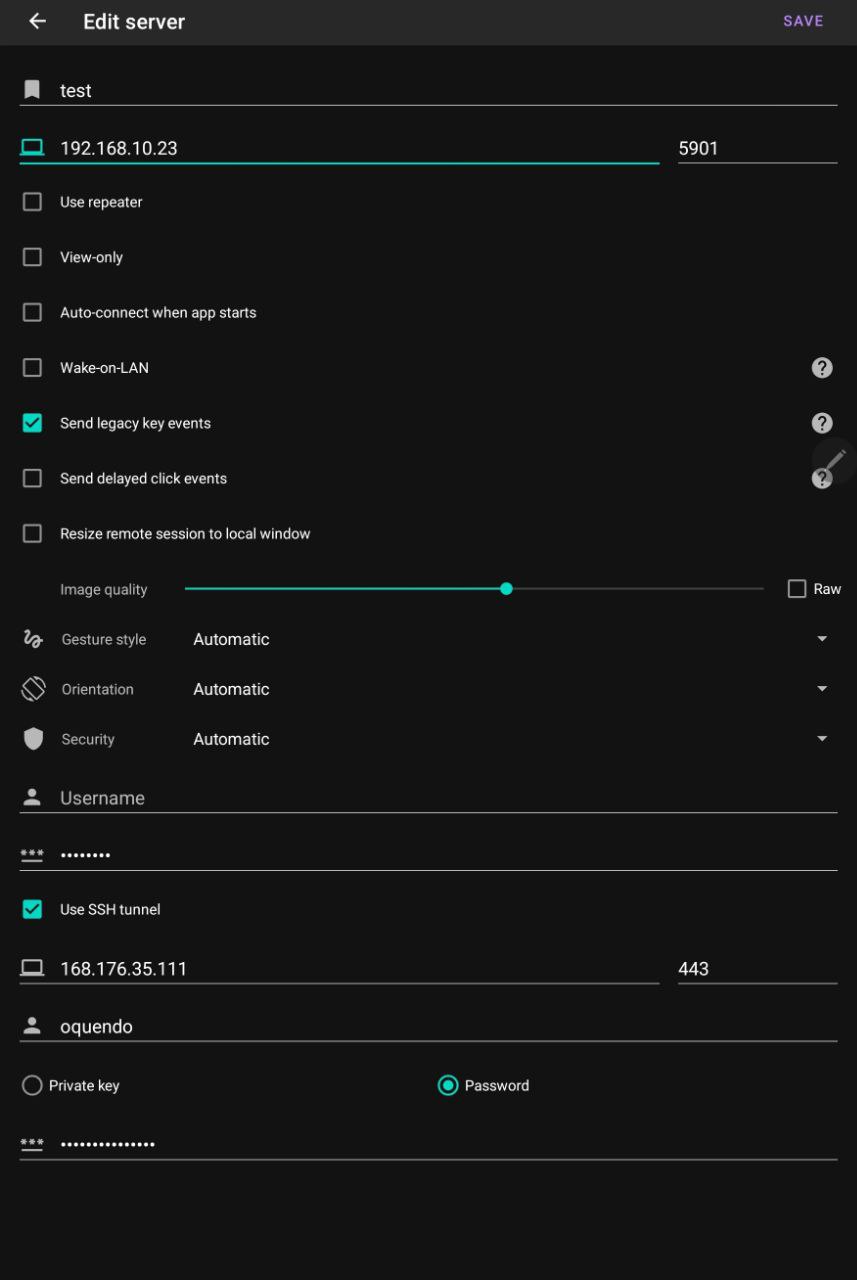The image size is (857, 1280).
Task: Click the security shield icon
Action: click(32, 739)
